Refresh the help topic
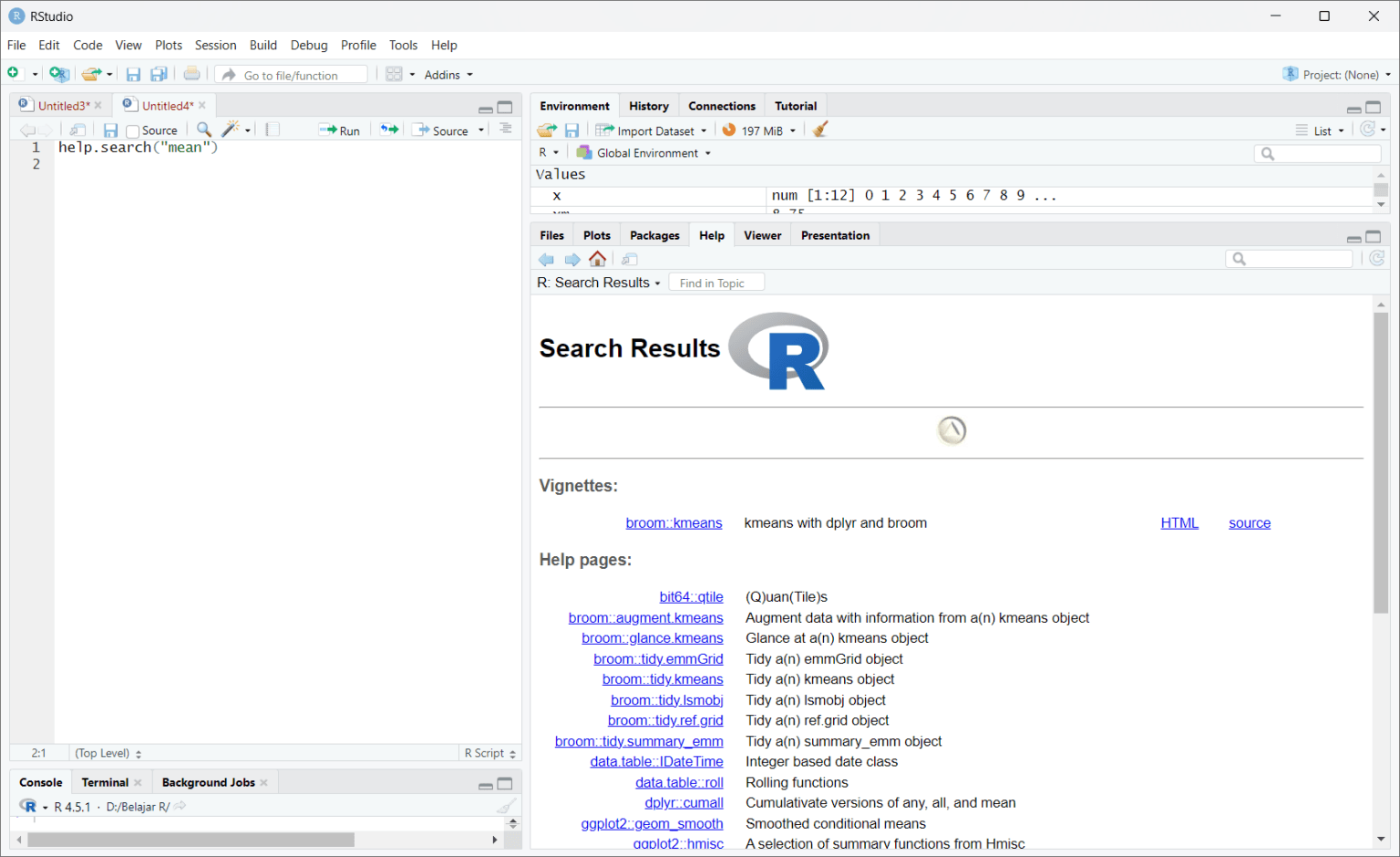 pyautogui.click(x=1377, y=259)
